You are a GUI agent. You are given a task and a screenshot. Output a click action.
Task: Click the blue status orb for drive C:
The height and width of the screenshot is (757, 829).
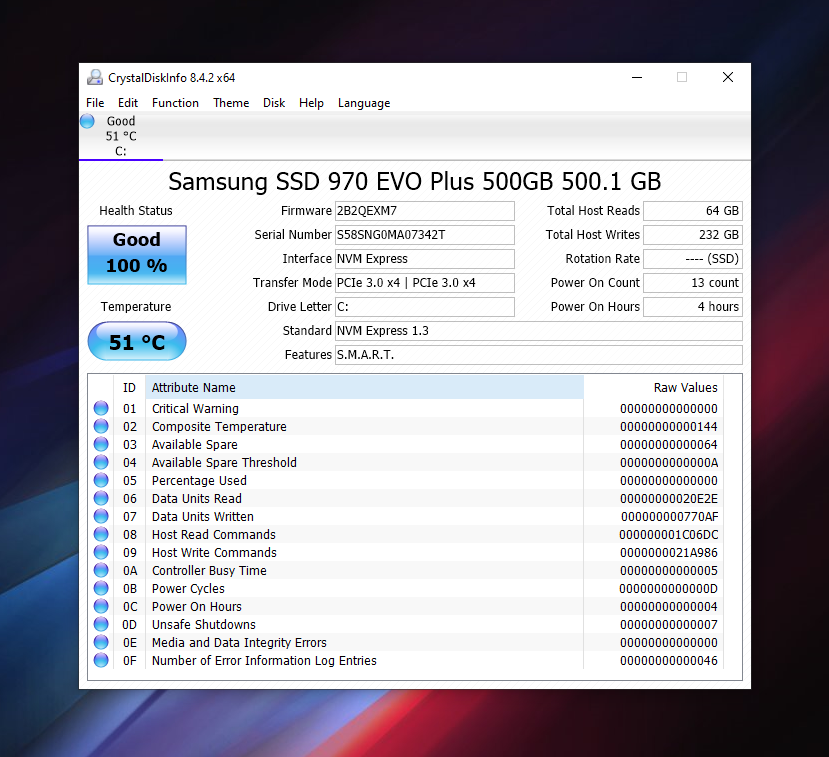87,122
